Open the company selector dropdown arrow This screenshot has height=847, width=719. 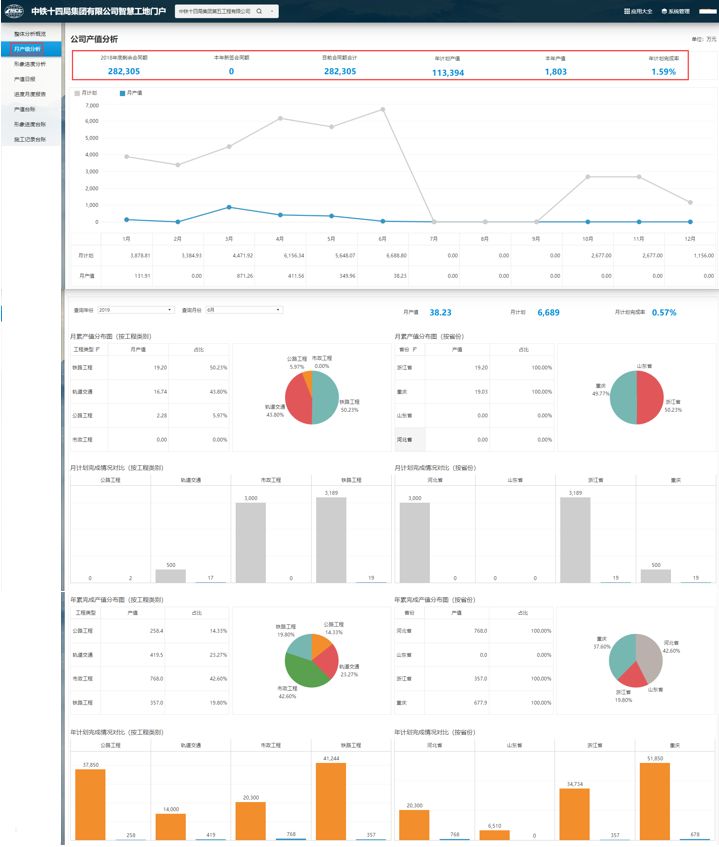click(x=272, y=11)
